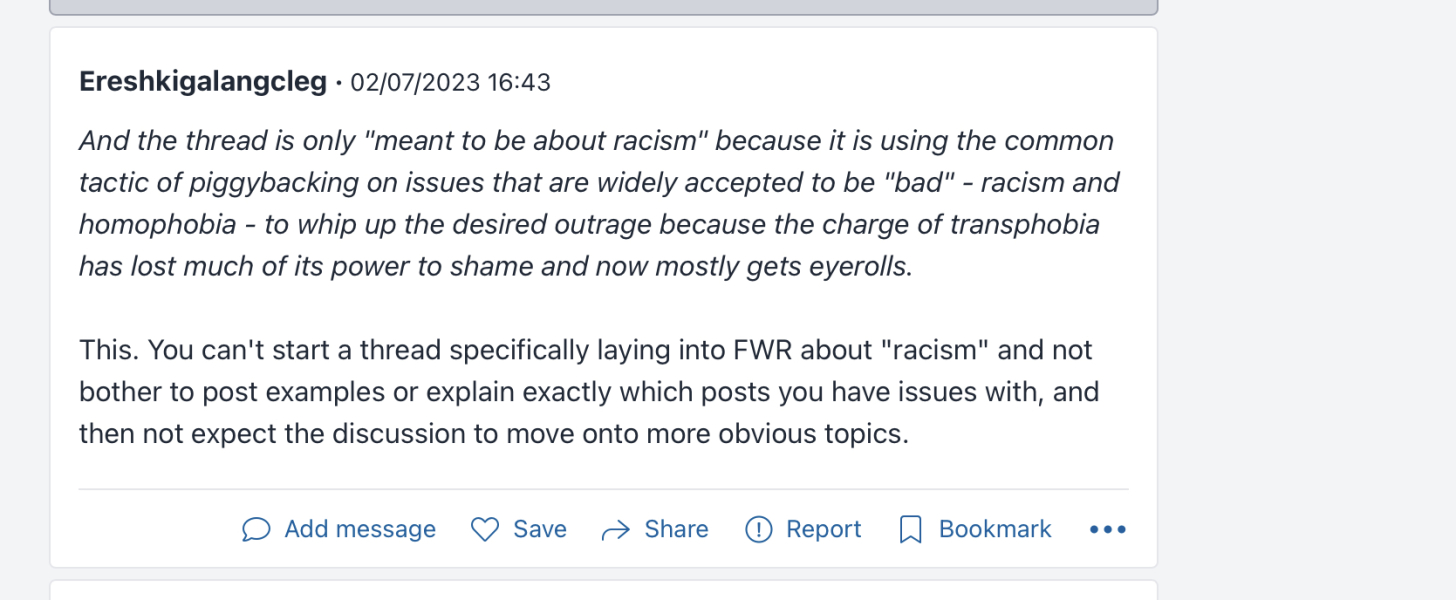Select the "Share" text link
Image resolution: width=1456 pixels, height=600 pixels.
point(676,529)
